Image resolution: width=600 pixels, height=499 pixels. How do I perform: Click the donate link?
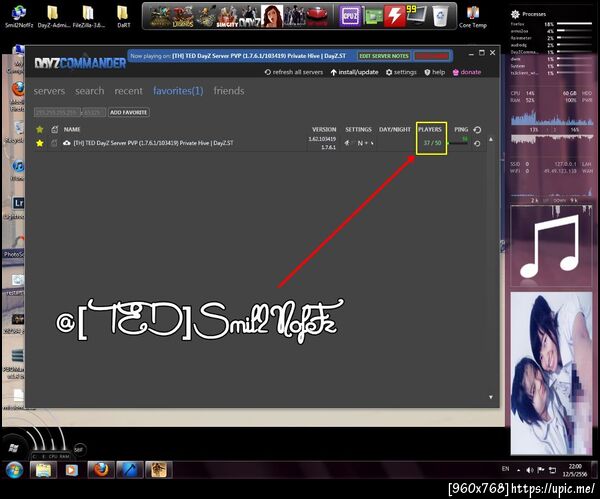click(x=467, y=72)
